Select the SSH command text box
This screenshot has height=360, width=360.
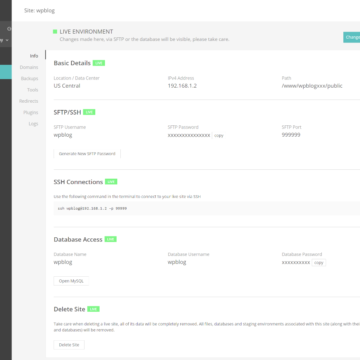207,208
